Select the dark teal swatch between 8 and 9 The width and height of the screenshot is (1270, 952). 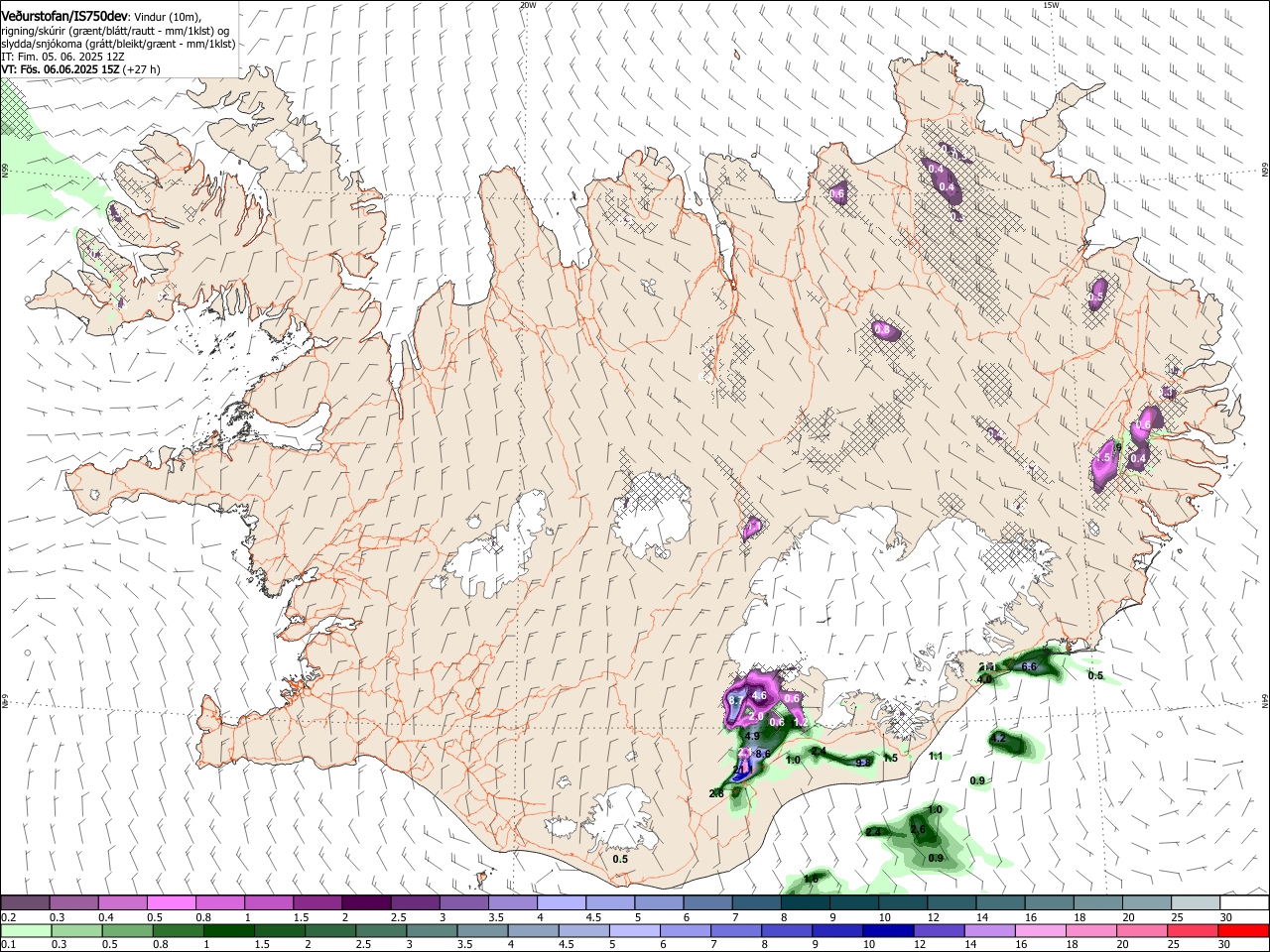point(806,902)
